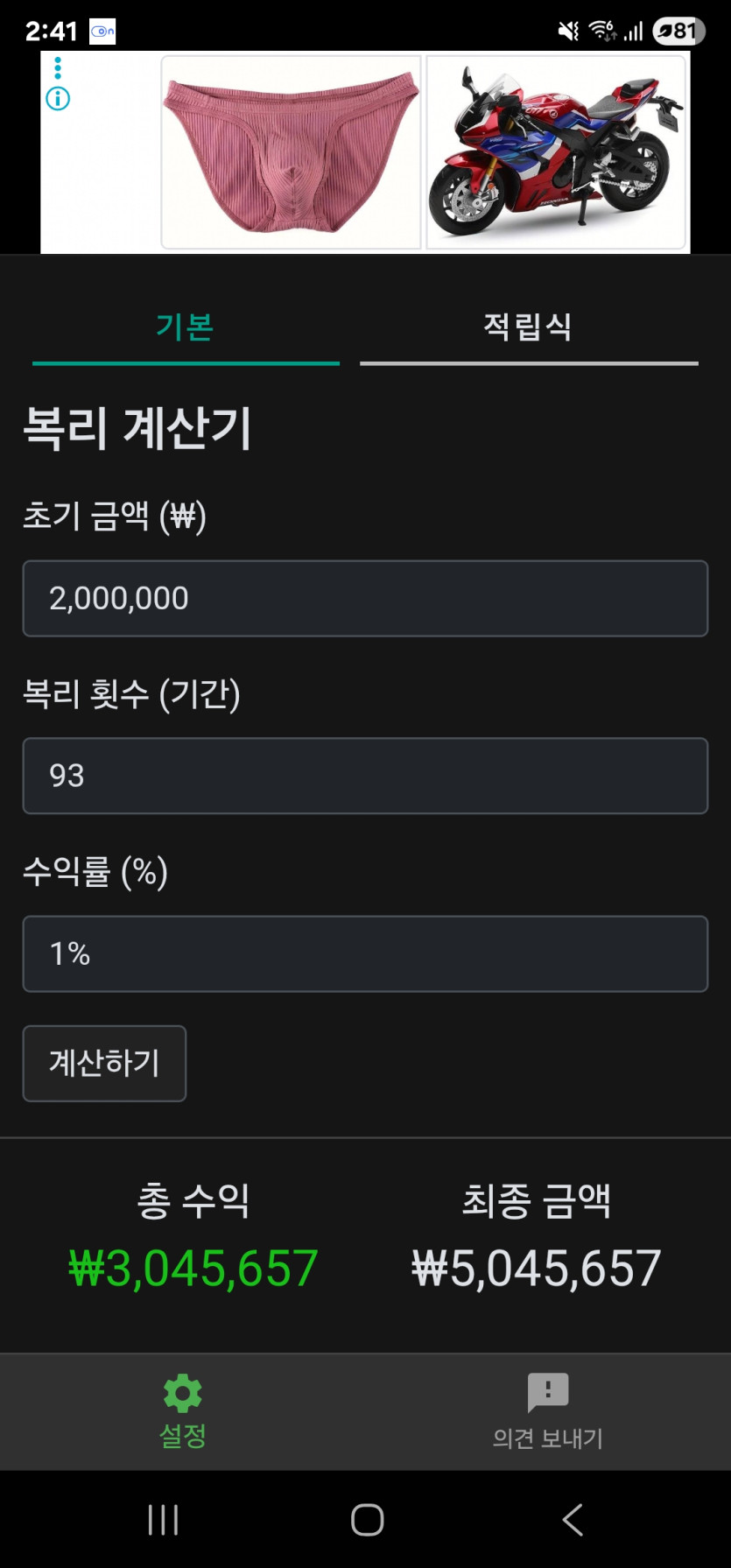The image size is (731, 1568).
Task: Tap the Android home button icon
Action: click(x=367, y=1520)
